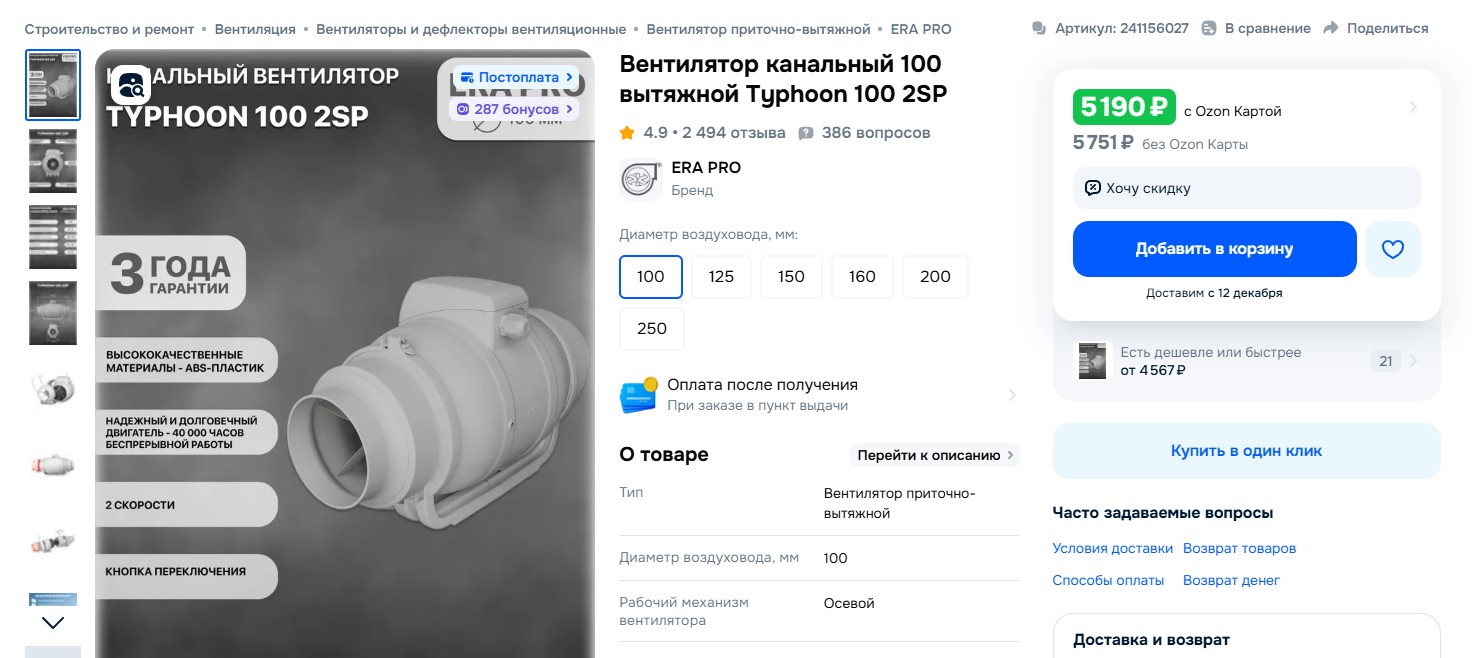Select the second product thumbnail
The height and width of the screenshot is (658, 1472).
pos(53,160)
